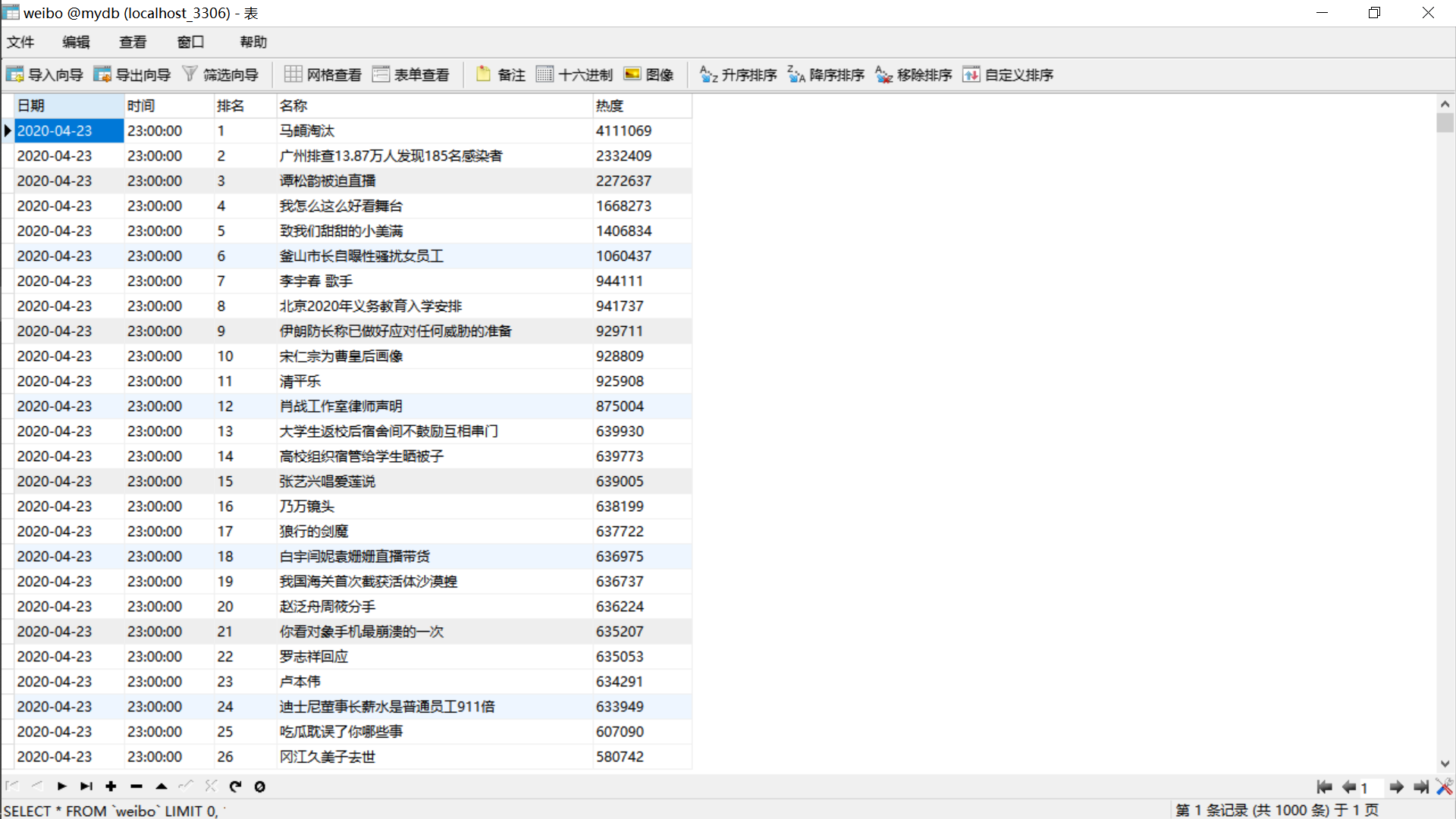The image size is (1456, 819).
Task: Click vertical scrollbar up arrow
Action: [1445, 104]
